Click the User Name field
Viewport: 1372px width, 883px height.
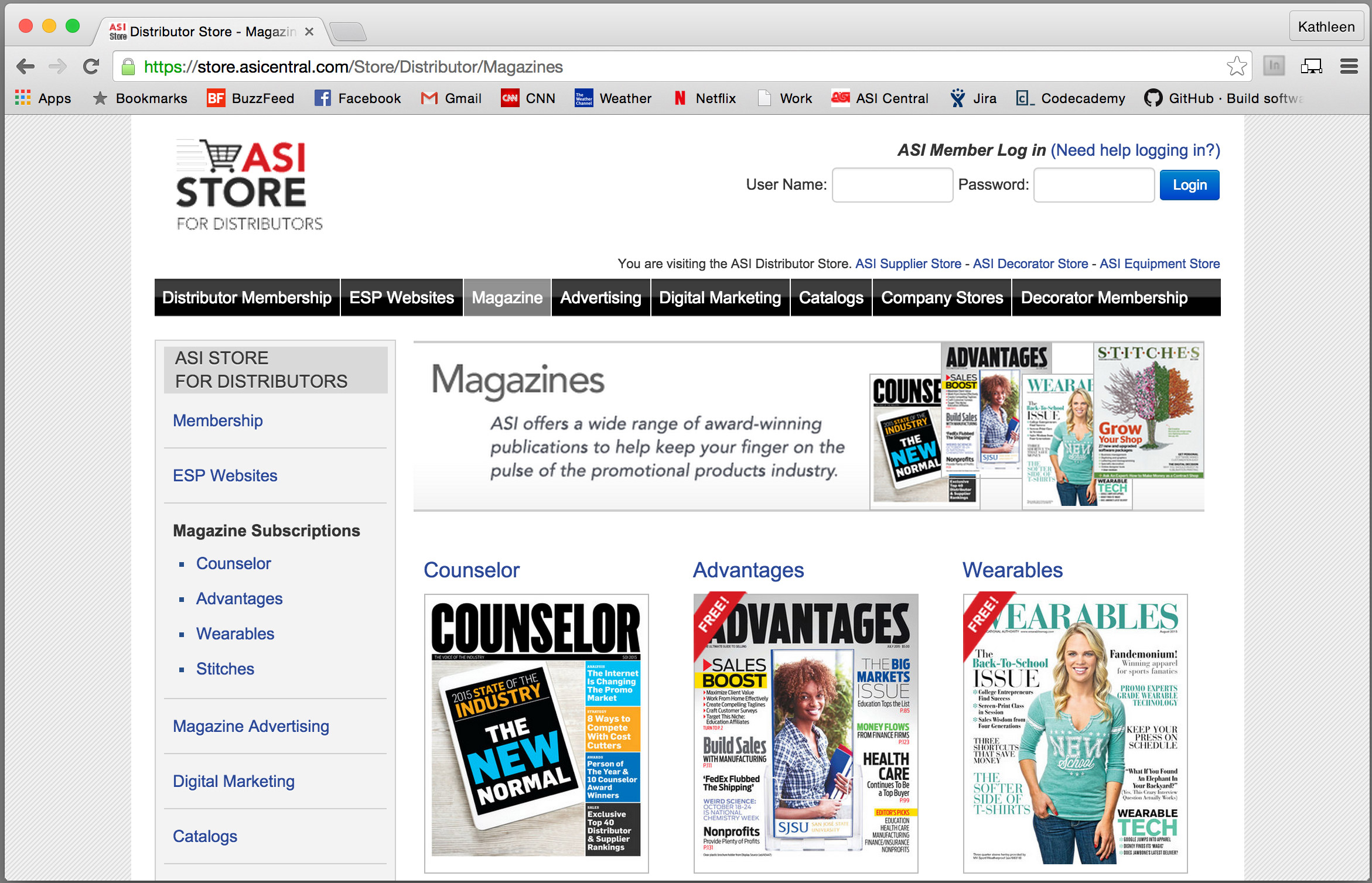[892, 184]
